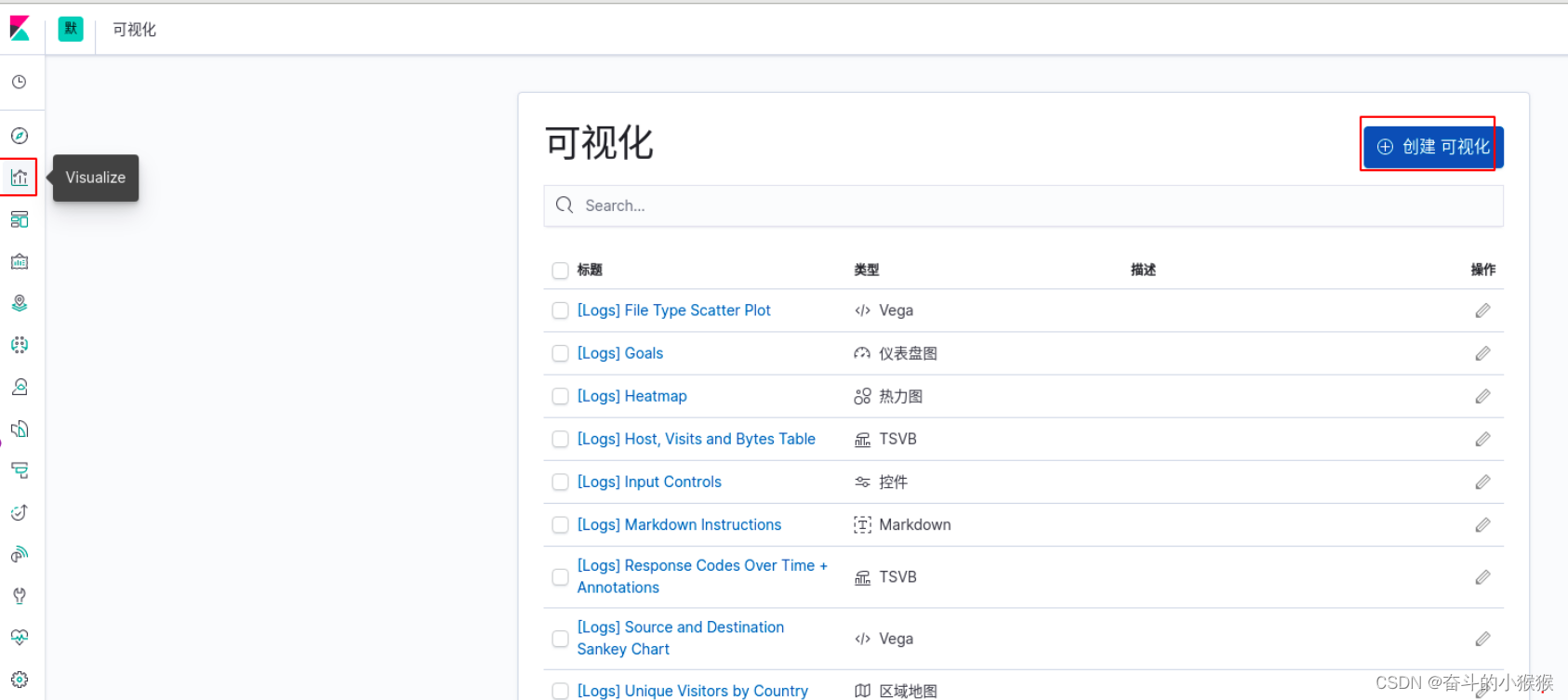The height and width of the screenshot is (700, 1568).
Task: Edit [Logs] Input Controls pencil icon
Action: 1482,482
